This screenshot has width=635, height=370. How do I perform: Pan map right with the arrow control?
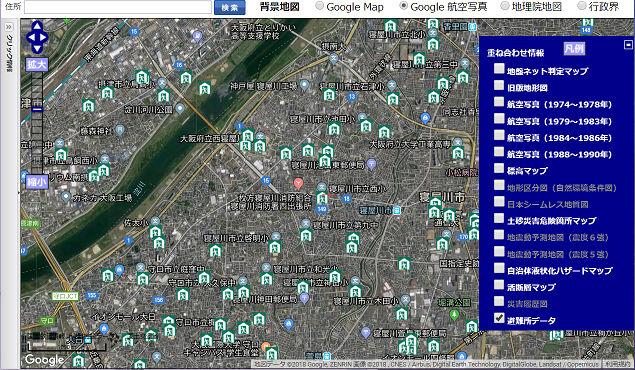(x=43, y=38)
